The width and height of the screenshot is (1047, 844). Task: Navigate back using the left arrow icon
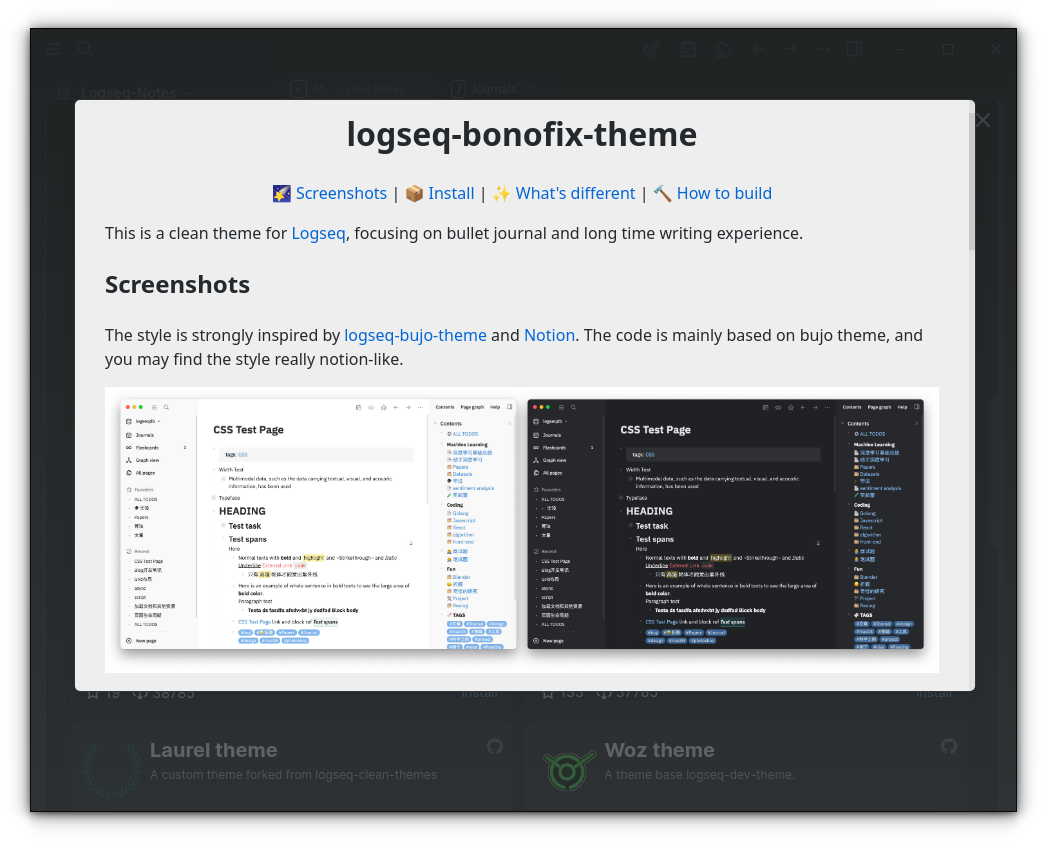[756, 48]
